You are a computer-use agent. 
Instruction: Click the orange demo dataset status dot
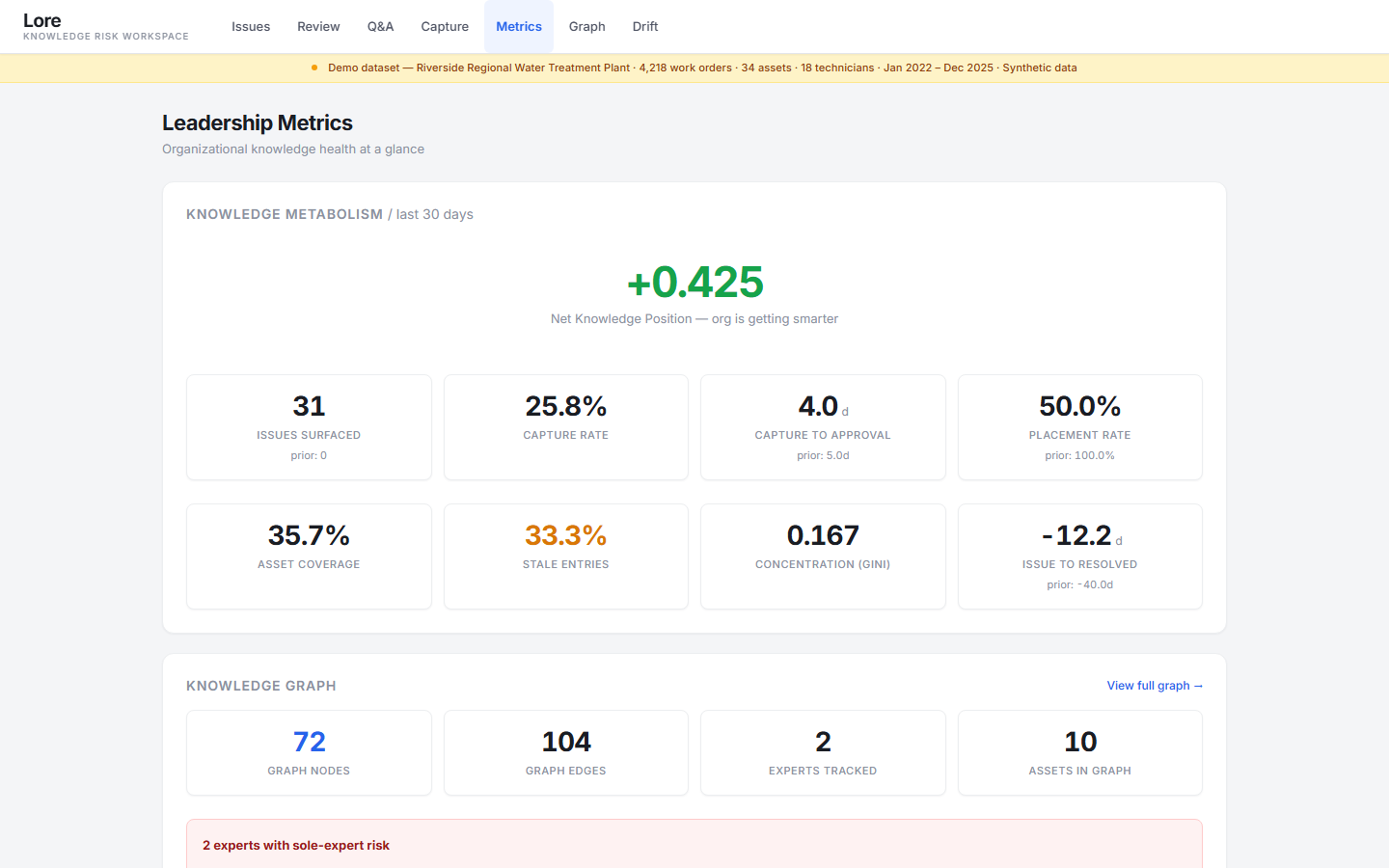pyautogui.click(x=314, y=68)
